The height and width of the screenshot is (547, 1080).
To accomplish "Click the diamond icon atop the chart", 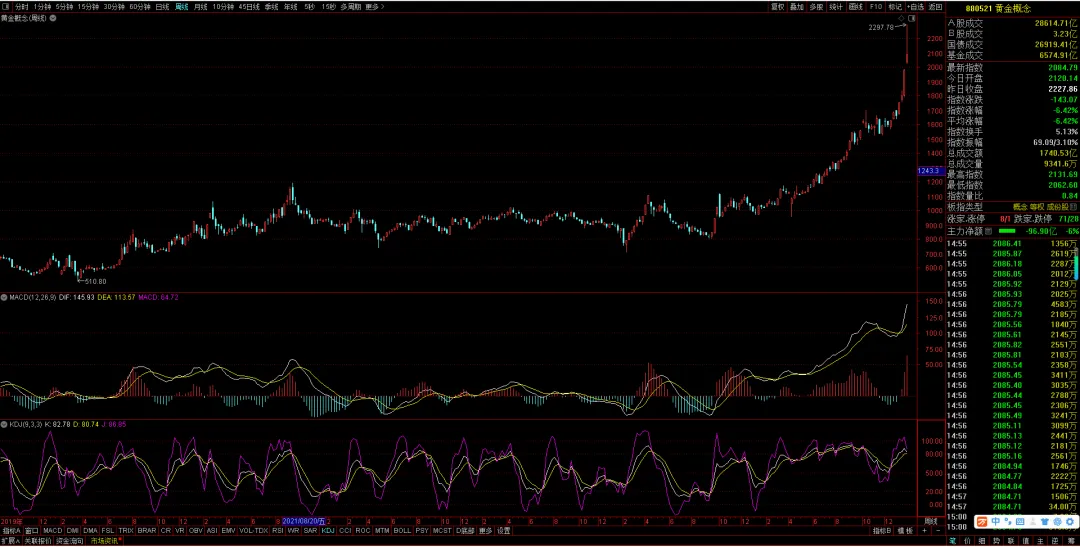I will (x=902, y=18).
